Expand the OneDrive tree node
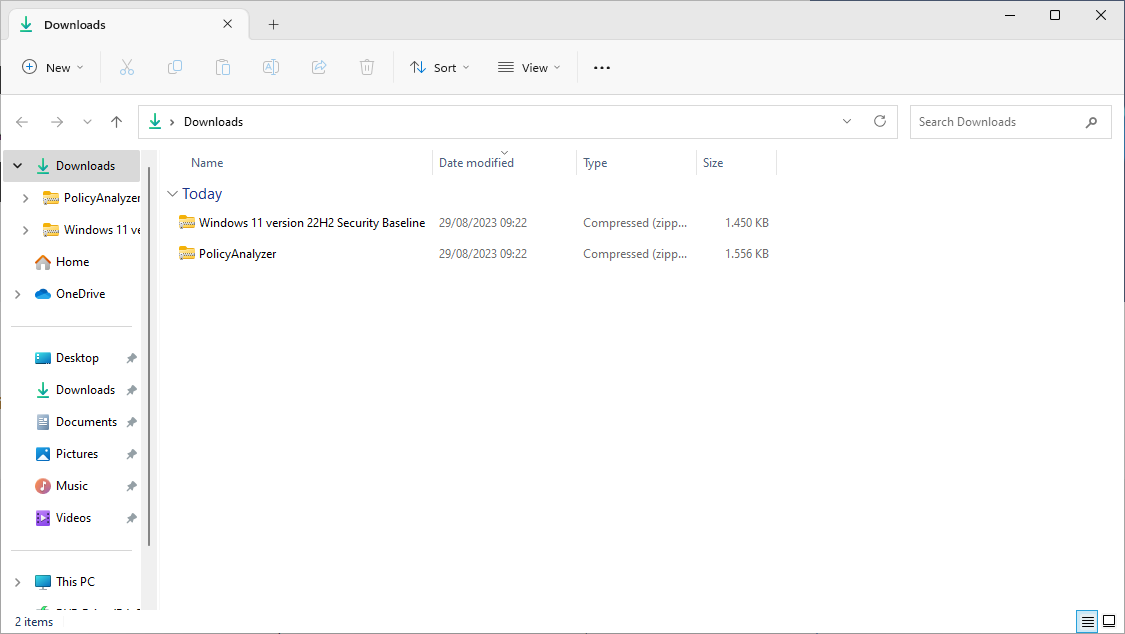 [18, 294]
